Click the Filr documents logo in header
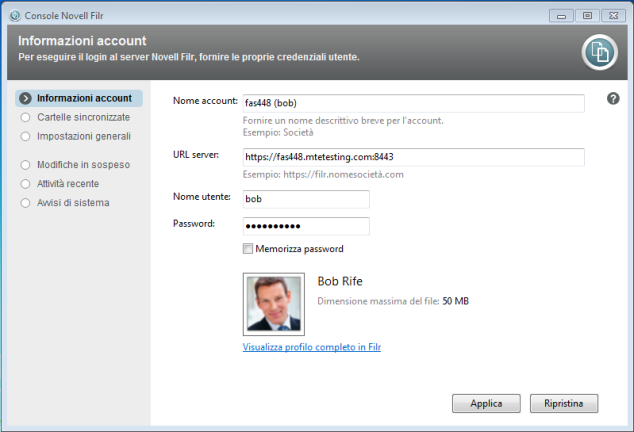634x432 pixels. pyautogui.click(x=600, y=52)
